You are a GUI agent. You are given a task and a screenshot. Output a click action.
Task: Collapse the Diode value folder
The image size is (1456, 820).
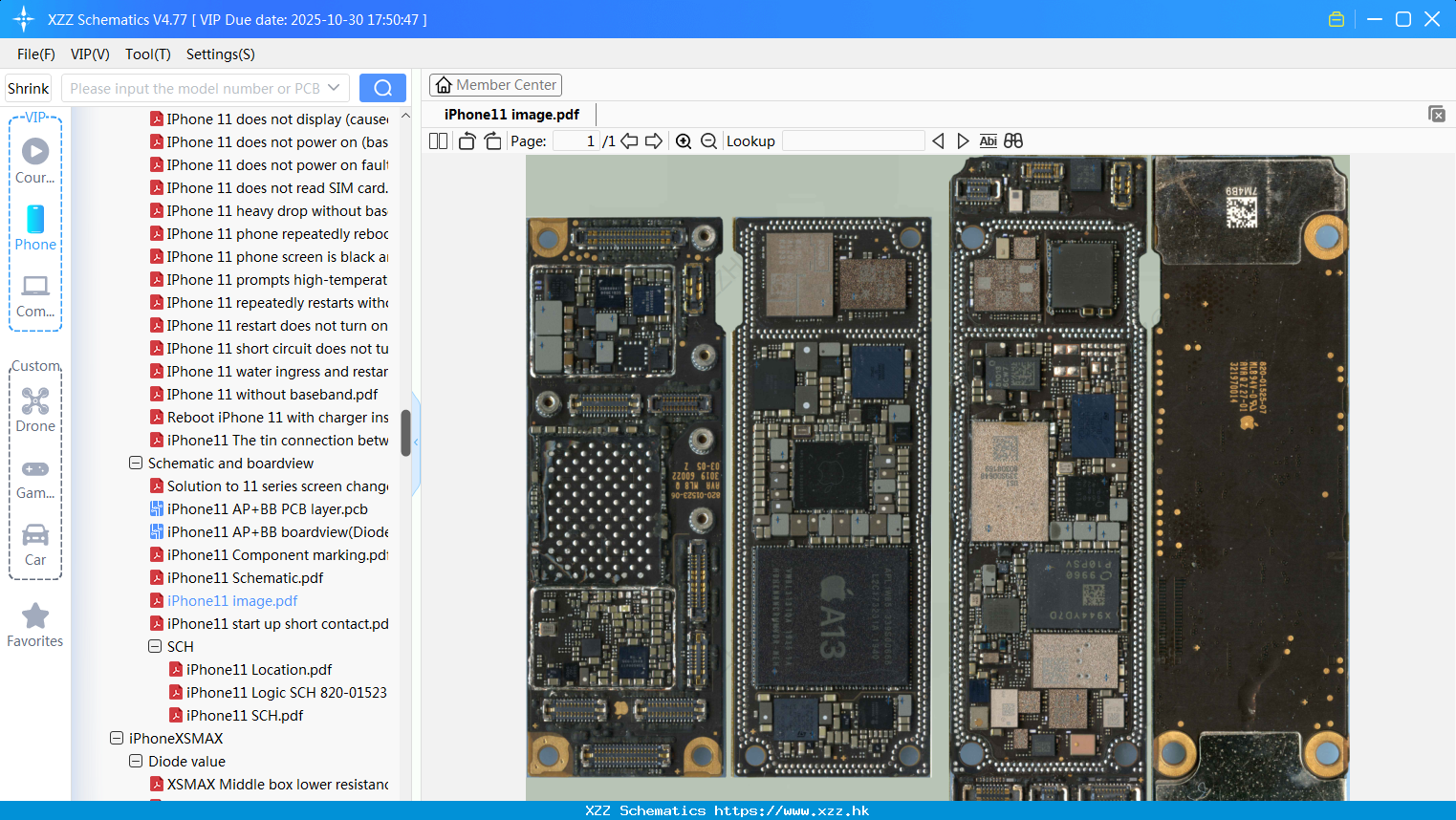pyautogui.click(x=136, y=761)
